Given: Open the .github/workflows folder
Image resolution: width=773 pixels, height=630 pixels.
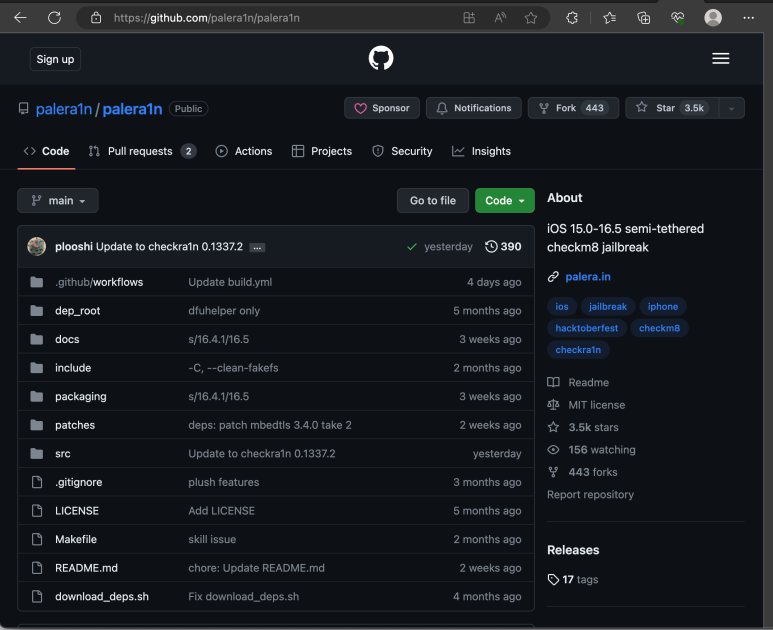Looking at the screenshot, I should 99,282.
